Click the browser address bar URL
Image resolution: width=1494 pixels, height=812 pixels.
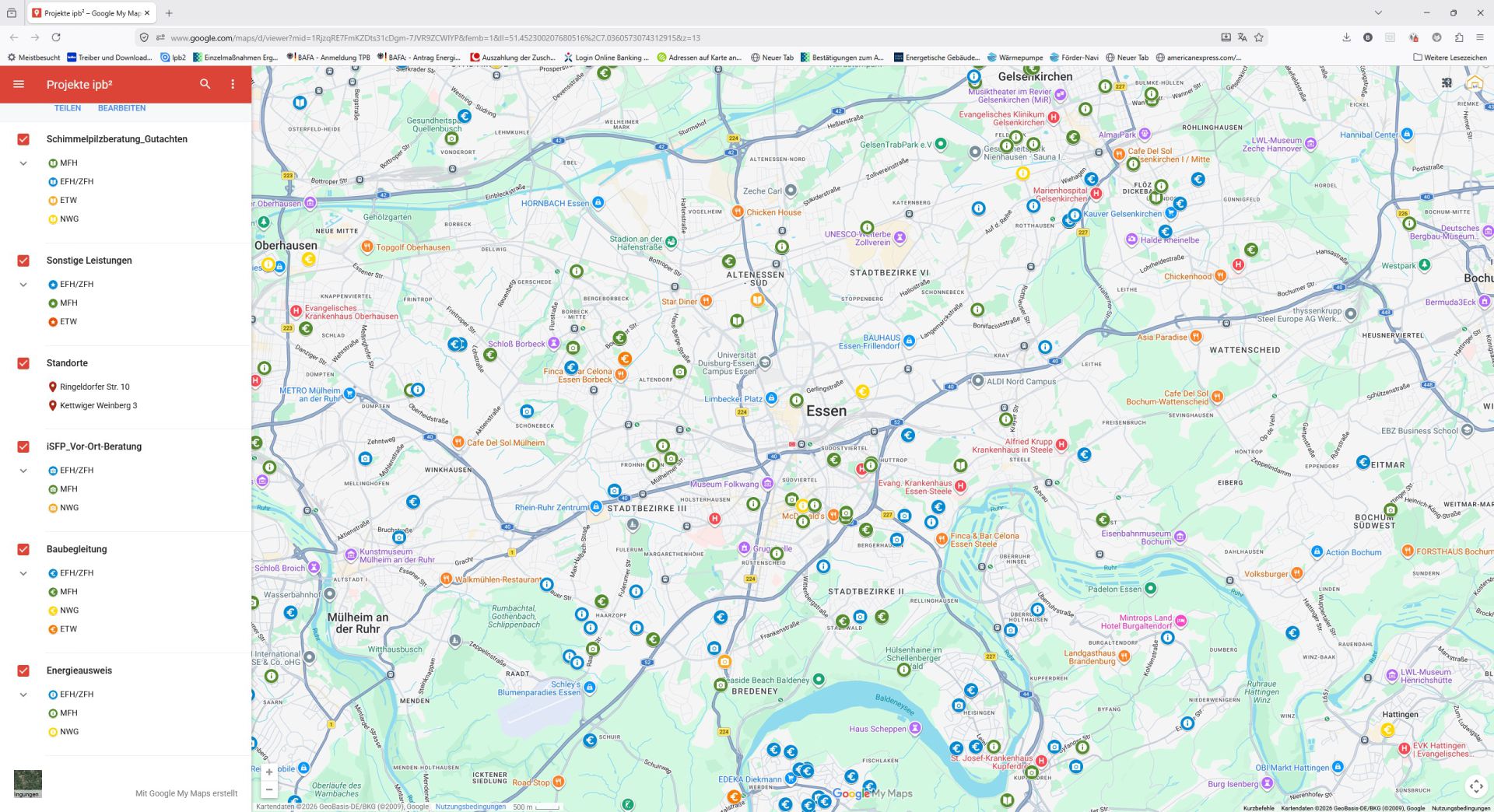pyautogui.click(x=436, y=37)
